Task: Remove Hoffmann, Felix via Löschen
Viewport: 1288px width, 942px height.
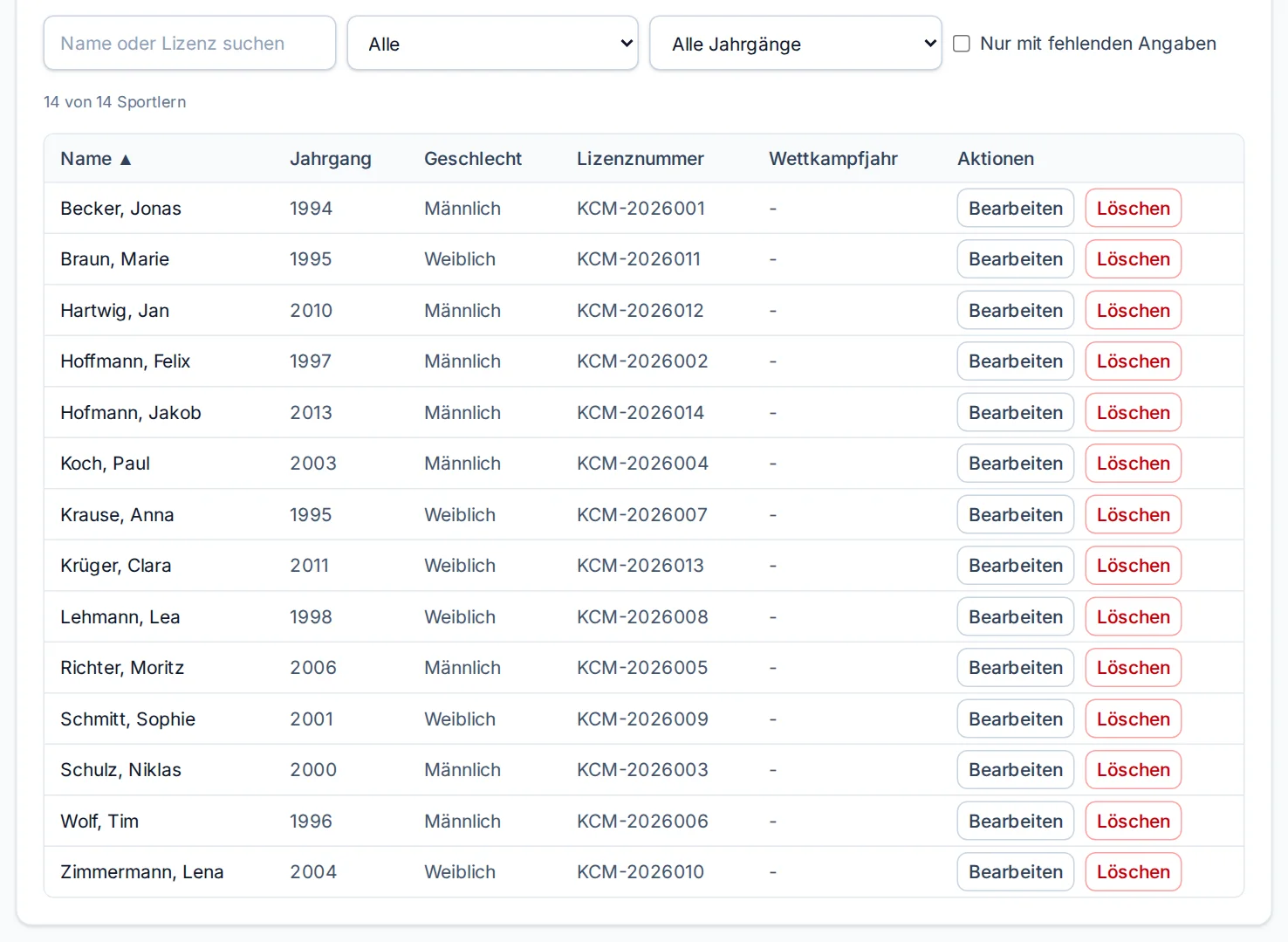Action: click(1134, 361)
